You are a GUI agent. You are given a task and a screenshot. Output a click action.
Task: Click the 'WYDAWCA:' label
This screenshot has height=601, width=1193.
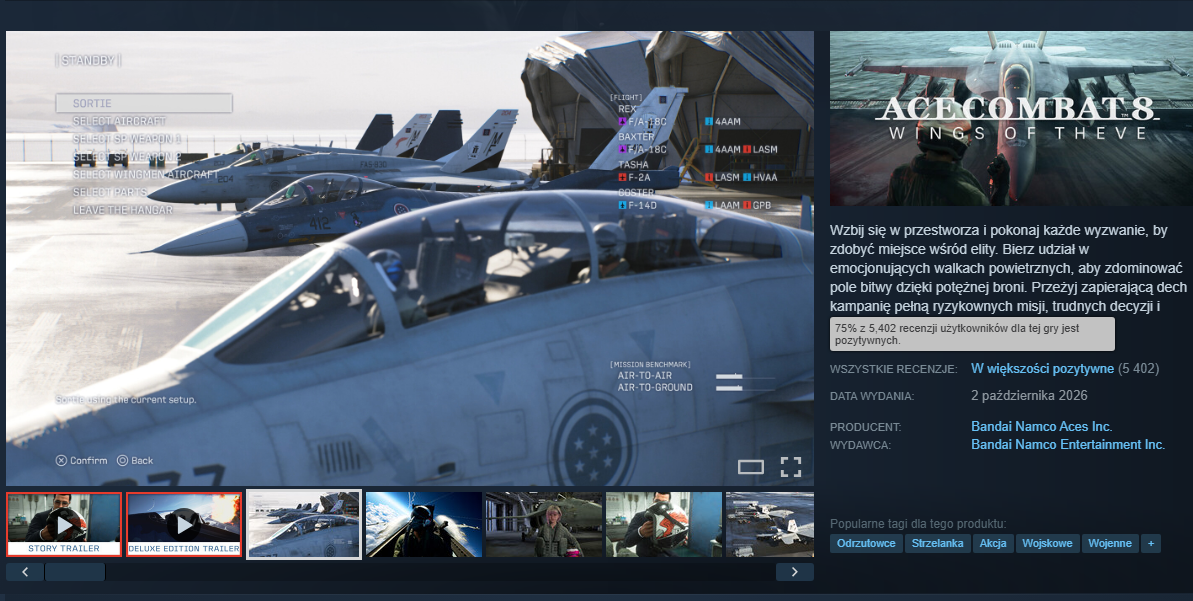pyautogui.click(x=861, y=445)
